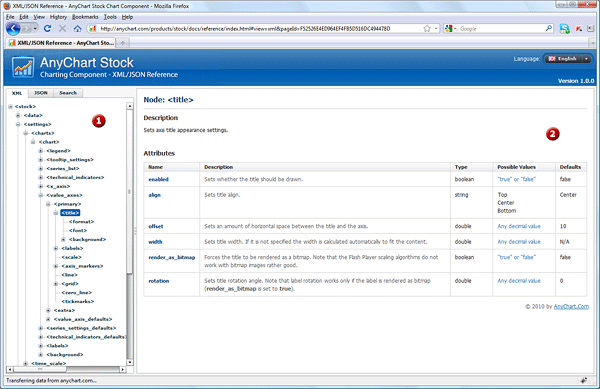600x389 pixels.
Task: Select the <font> tree item
Action: tap(78, 230)
